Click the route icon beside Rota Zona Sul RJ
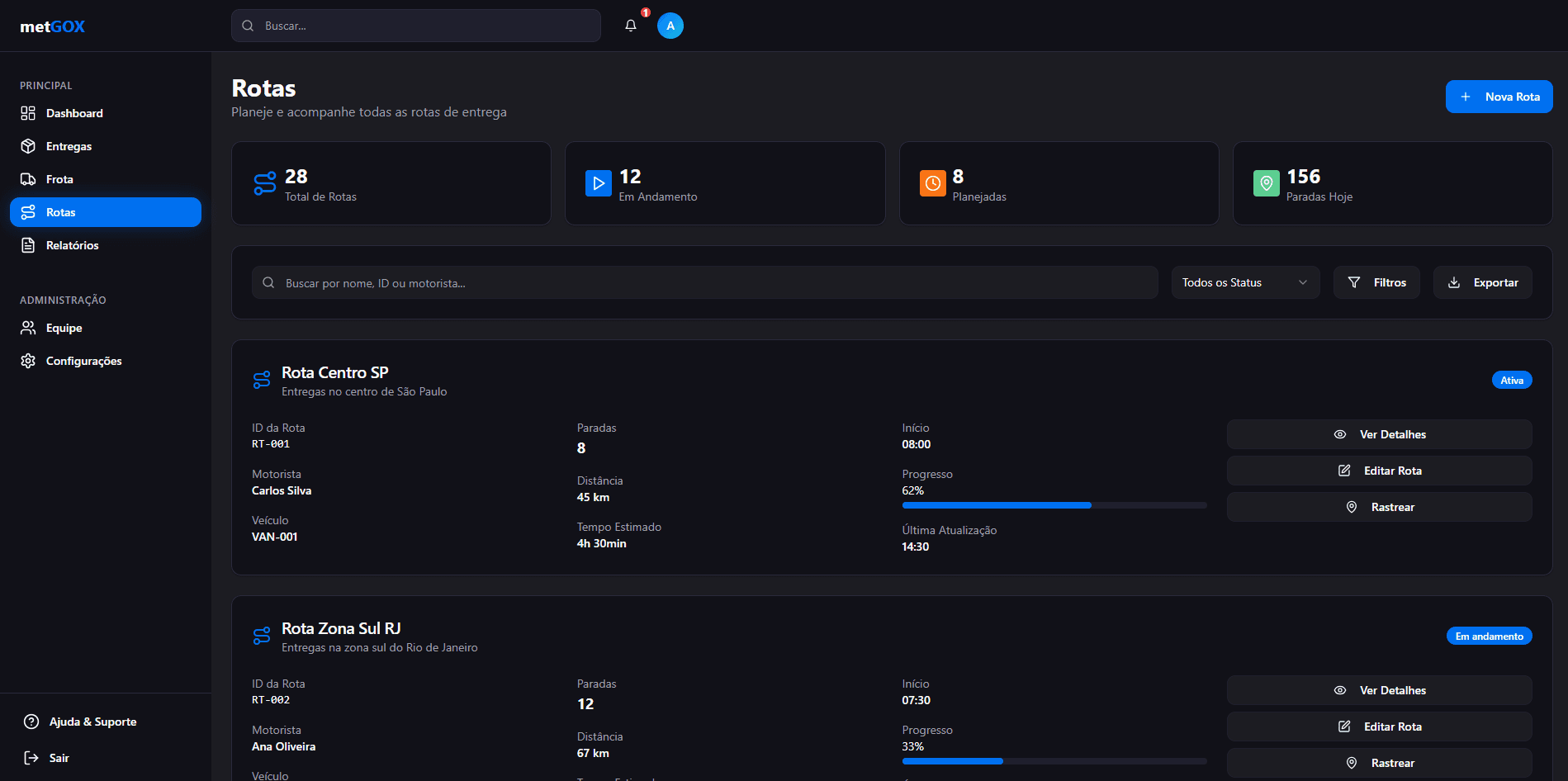 click(262, 637)
